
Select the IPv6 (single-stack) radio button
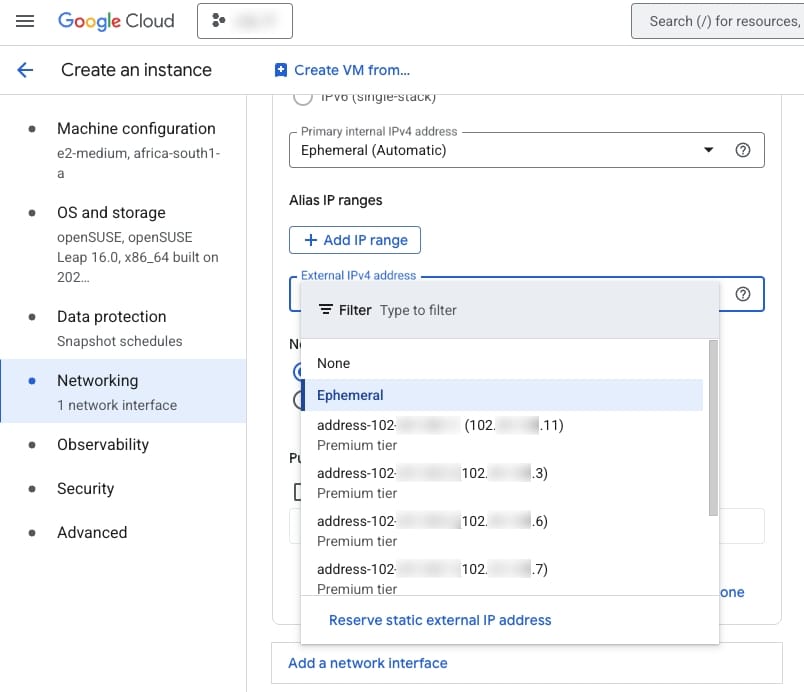301,98
